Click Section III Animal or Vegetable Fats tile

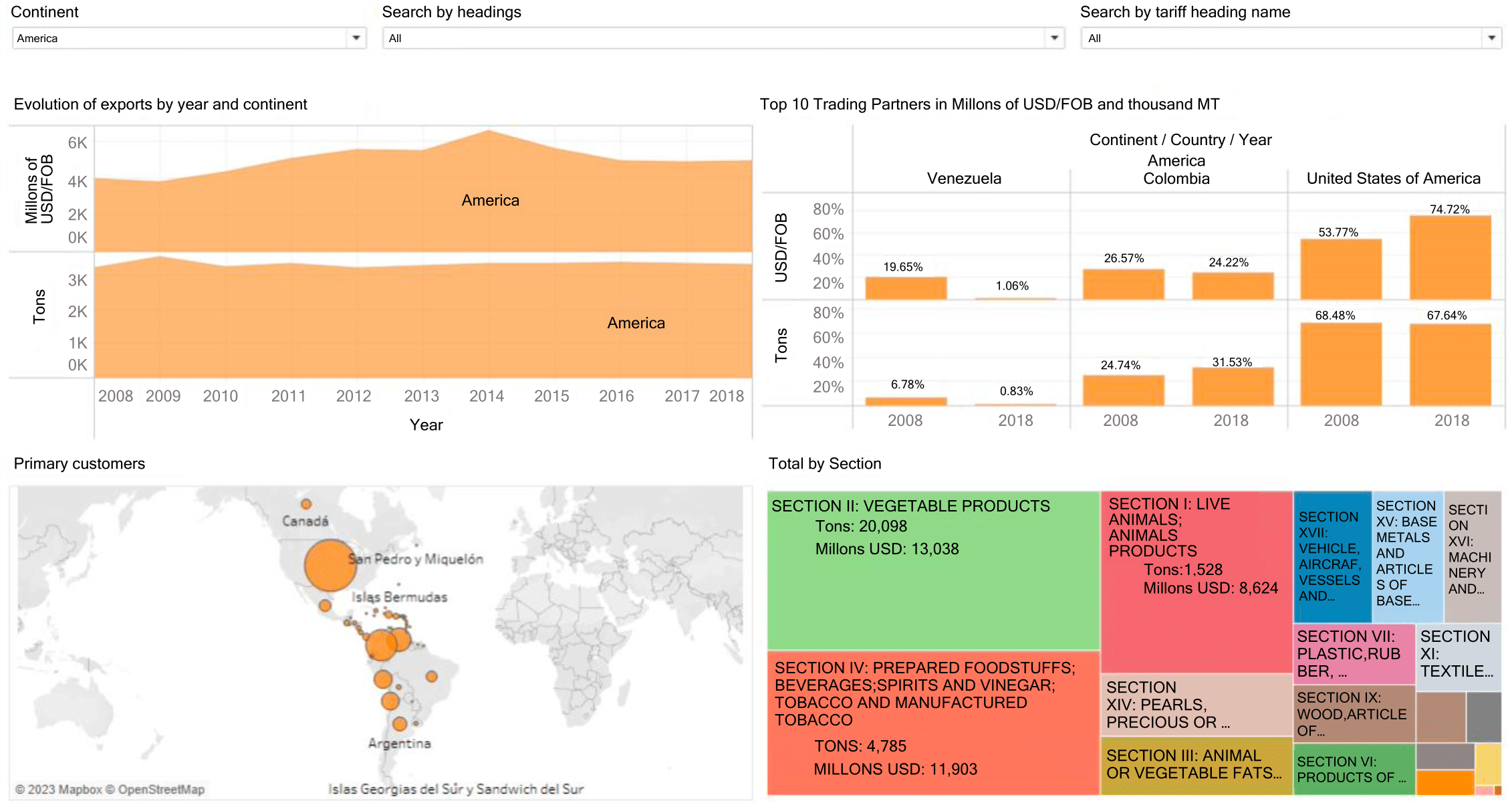pos(1195,765)
